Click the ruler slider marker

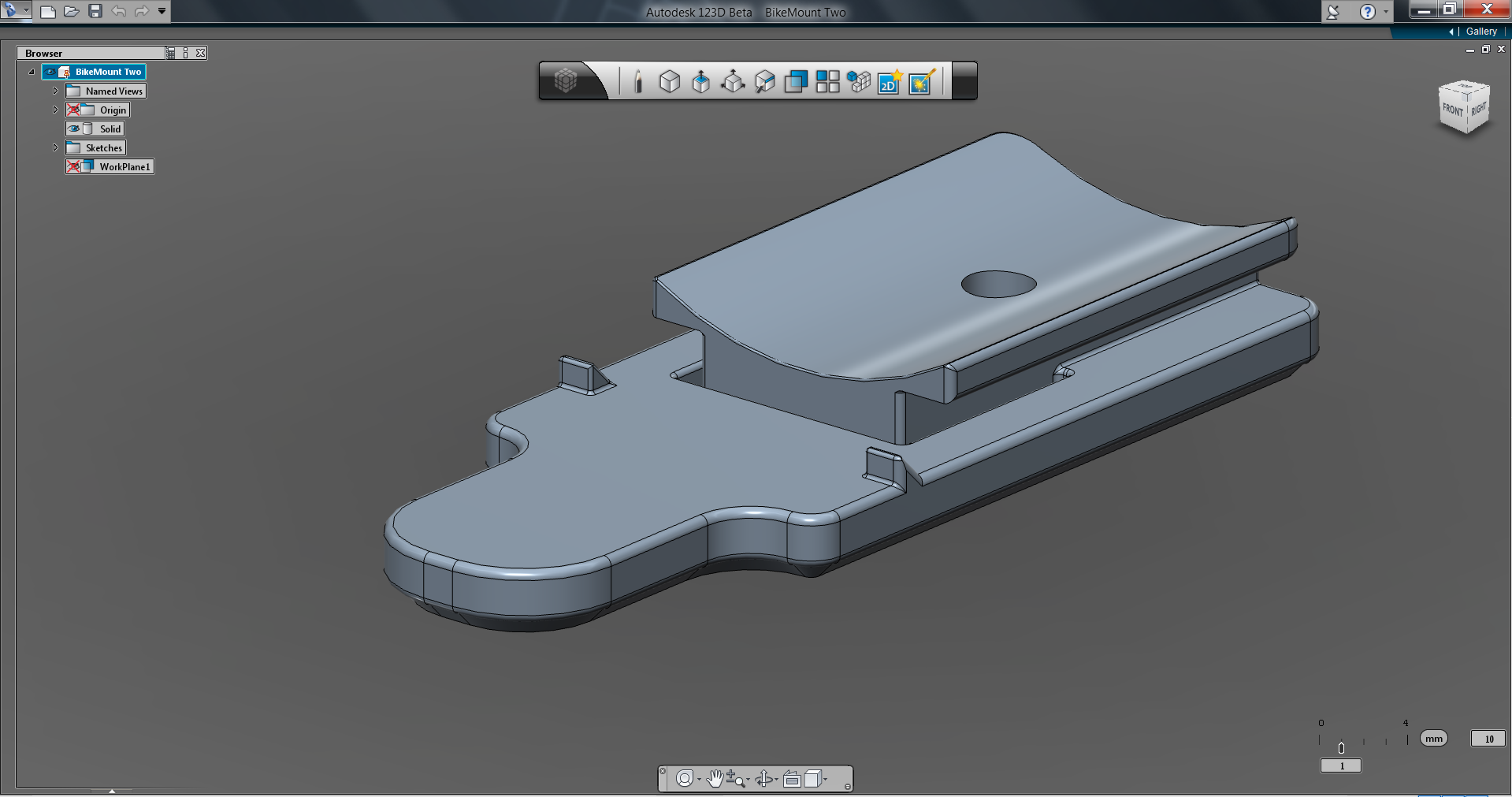1341,748
